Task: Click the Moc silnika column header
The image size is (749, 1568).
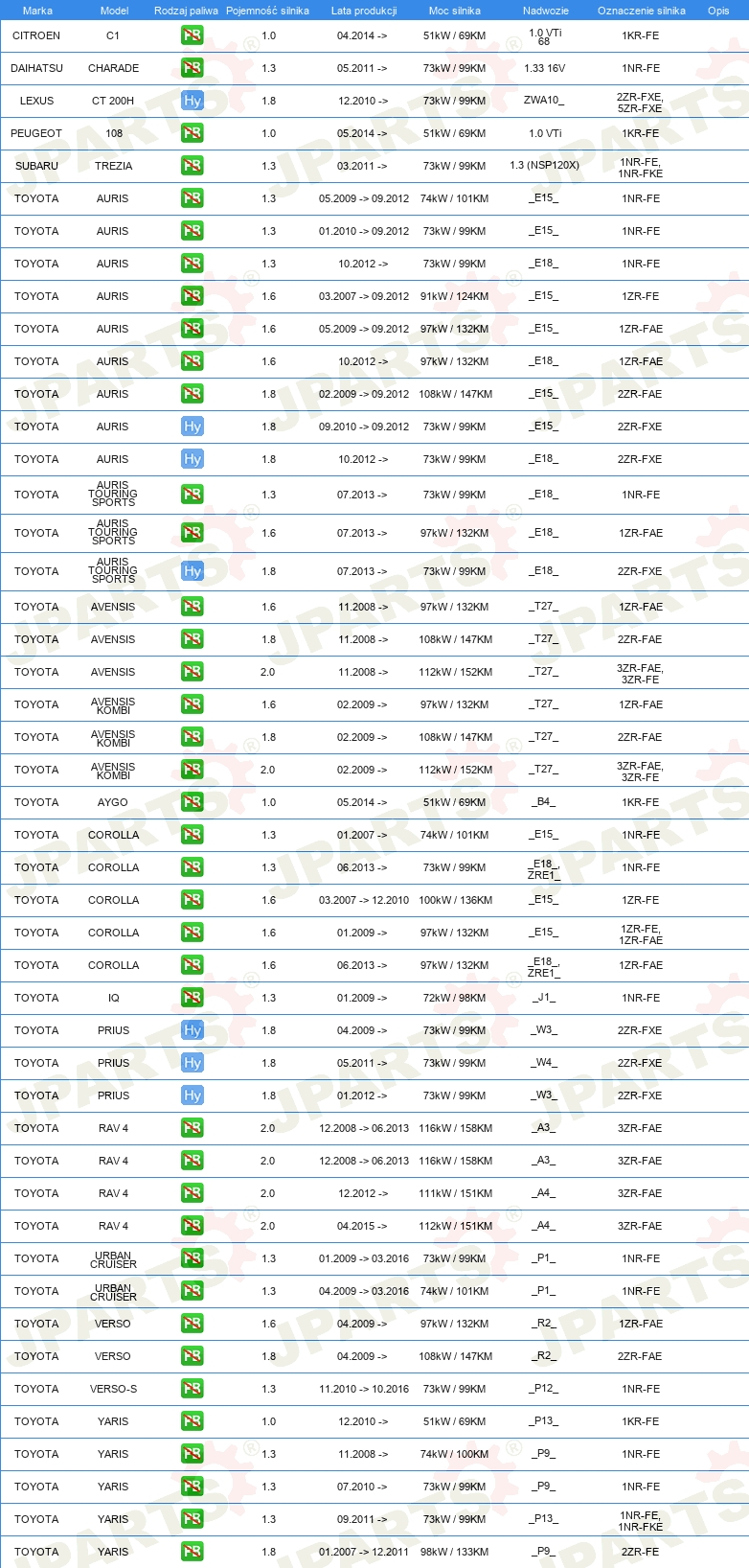Action: point(455,11)
